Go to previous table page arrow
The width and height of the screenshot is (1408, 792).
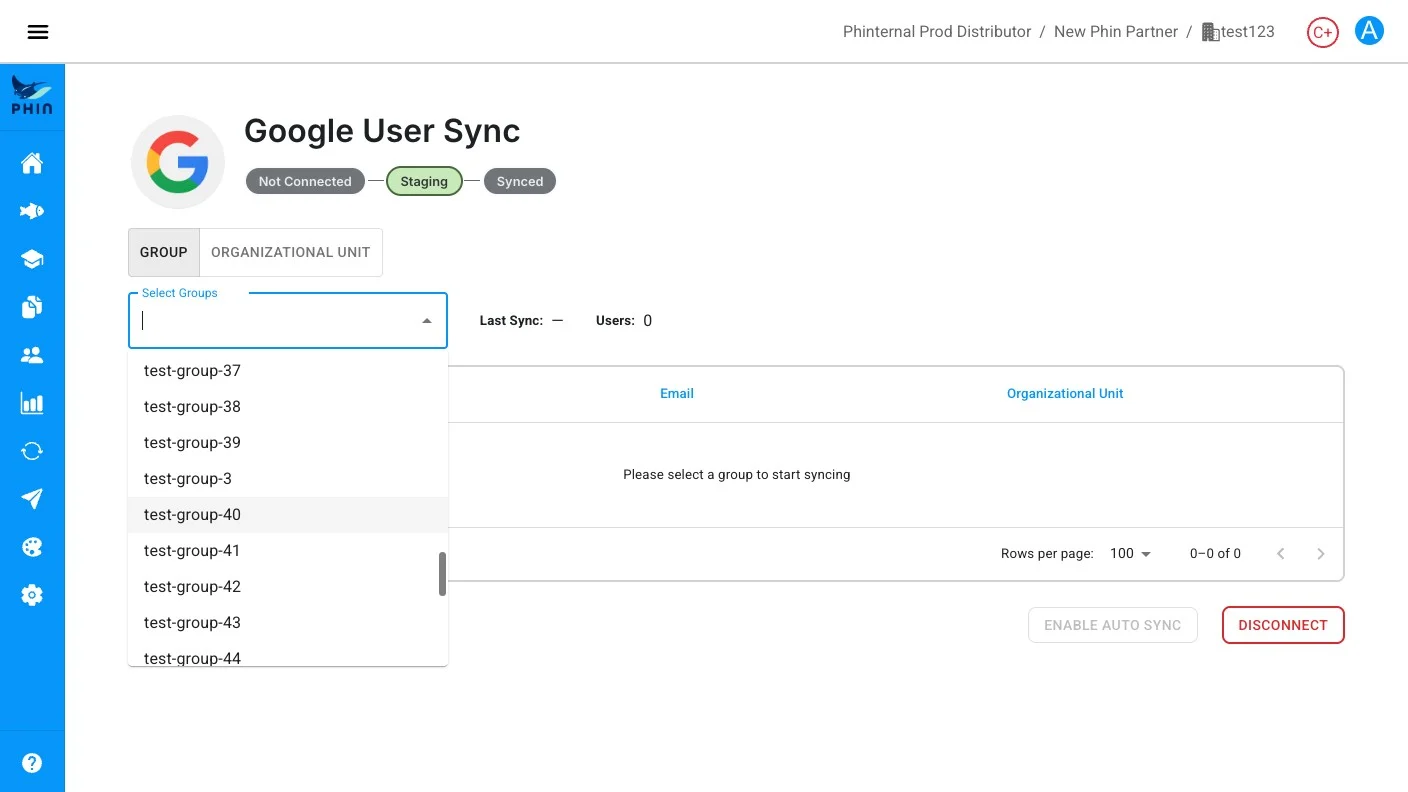click(1281, 553)
